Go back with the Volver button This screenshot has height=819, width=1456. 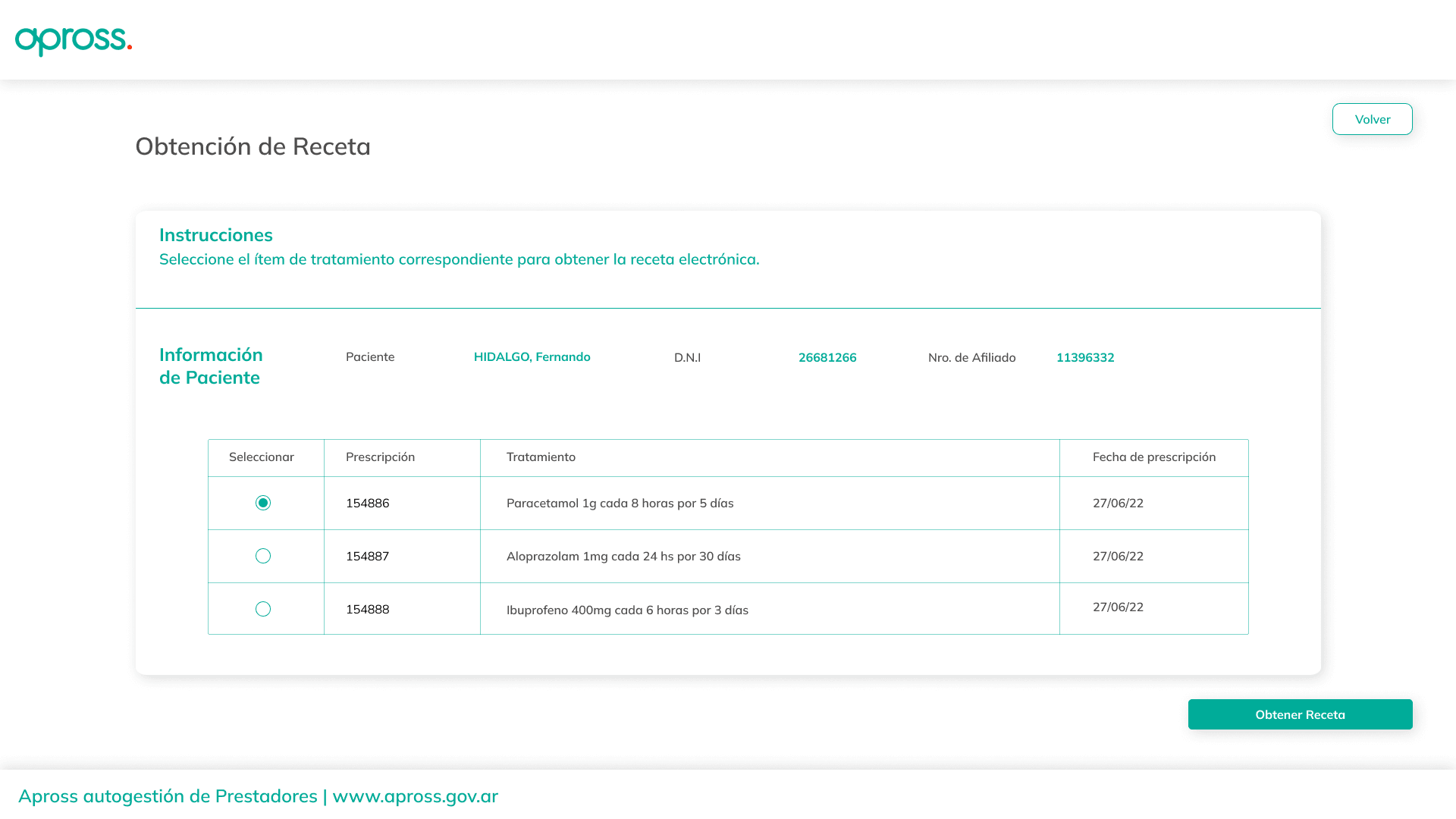(x=1372, y=119)
